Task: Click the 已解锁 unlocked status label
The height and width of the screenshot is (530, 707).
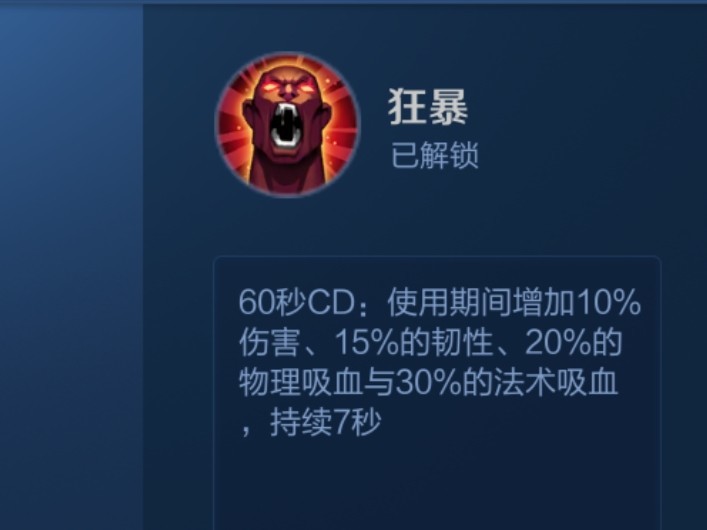Action: pyautogui.click(x=434, y=156)
